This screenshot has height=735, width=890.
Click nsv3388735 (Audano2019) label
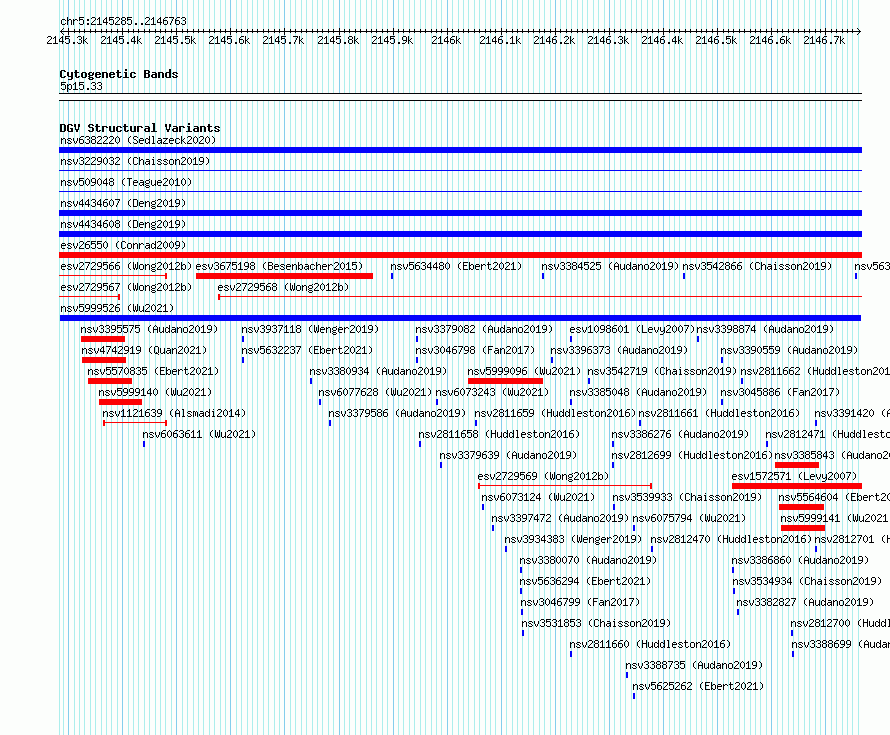(695, 665)
